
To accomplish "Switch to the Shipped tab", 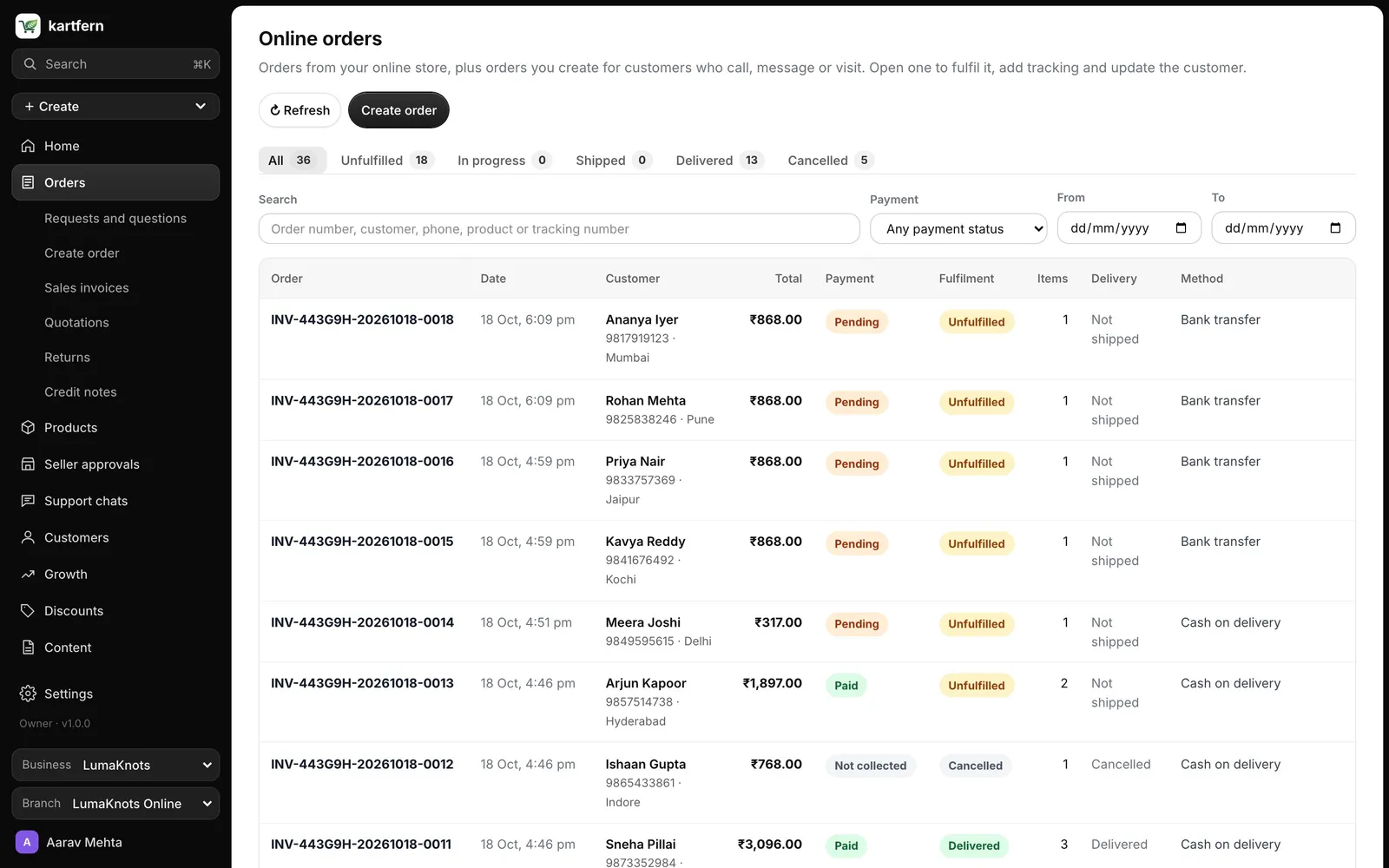I will [x=614, y=161].
